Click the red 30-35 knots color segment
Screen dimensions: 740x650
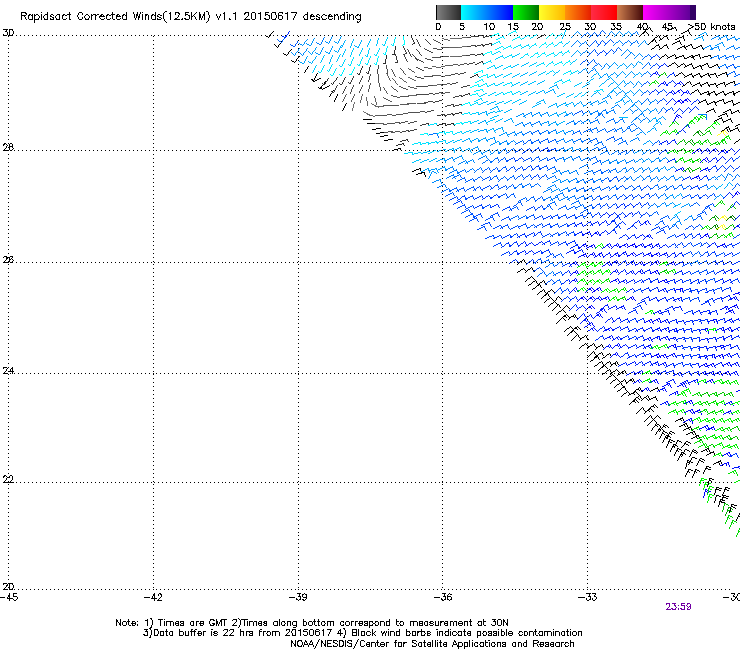(604, 12)
